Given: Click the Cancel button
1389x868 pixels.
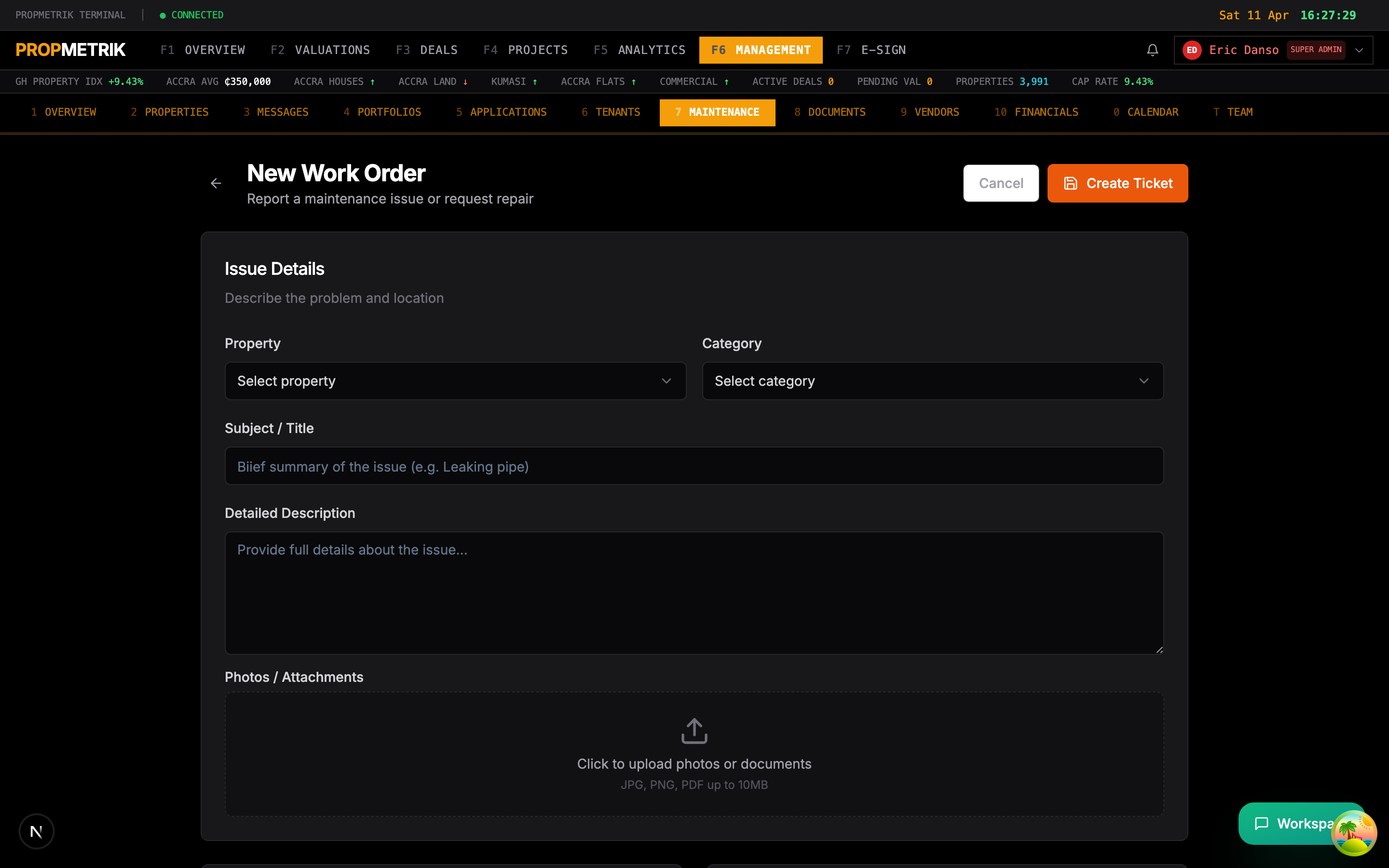Looking at the screenshot, I should (1000, 183).
